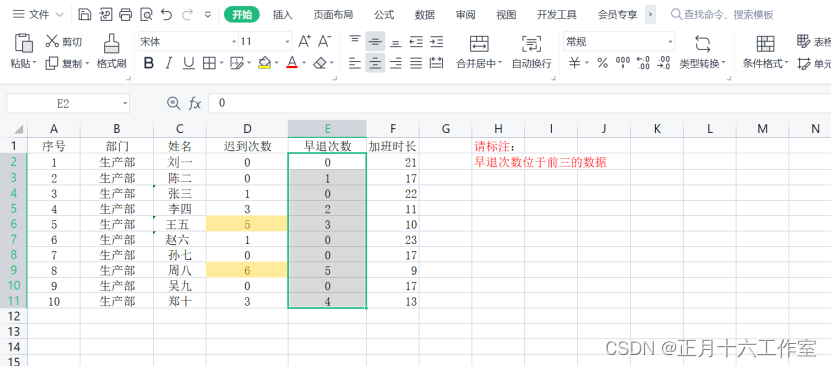The image size is (831, 367).
Task: Click the fill color bucket icon
Action: click(264, 64)
